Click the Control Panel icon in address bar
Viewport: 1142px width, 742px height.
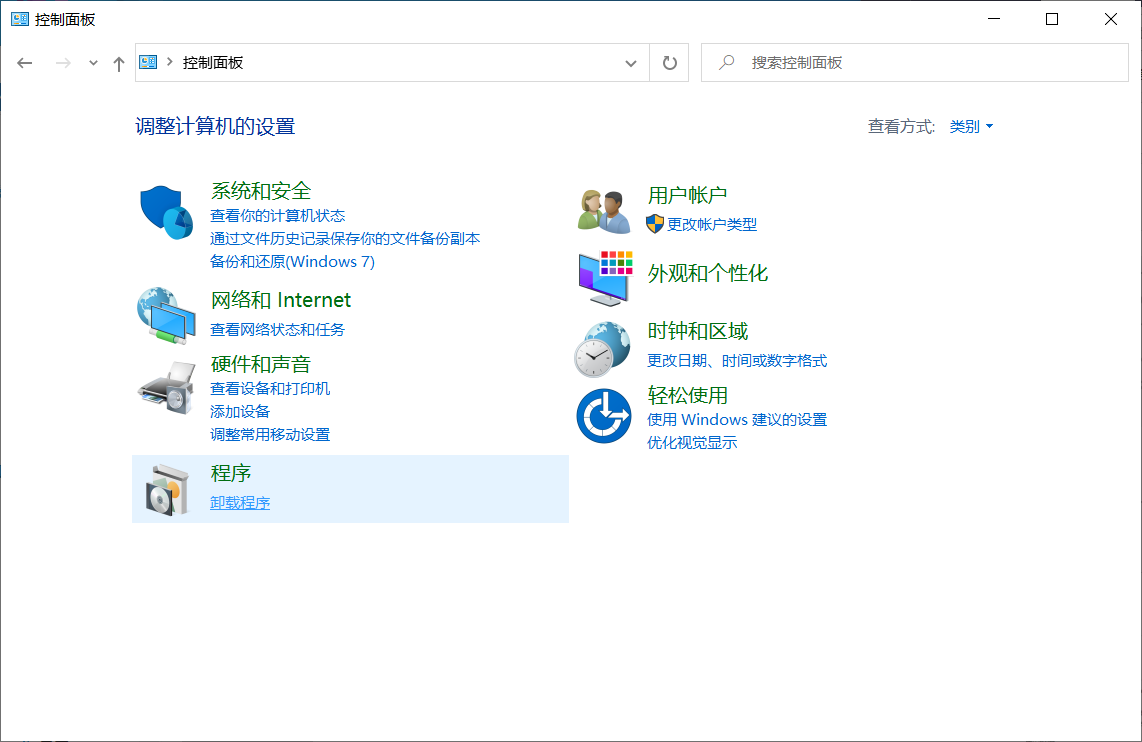click(x=149, y=62)
